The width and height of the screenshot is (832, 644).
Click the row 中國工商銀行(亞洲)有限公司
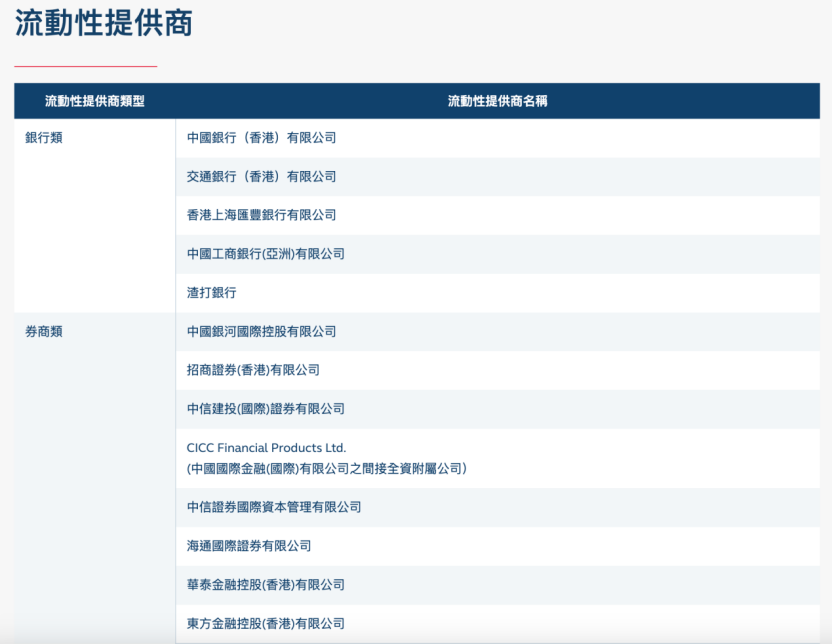[x=498, y=254]
